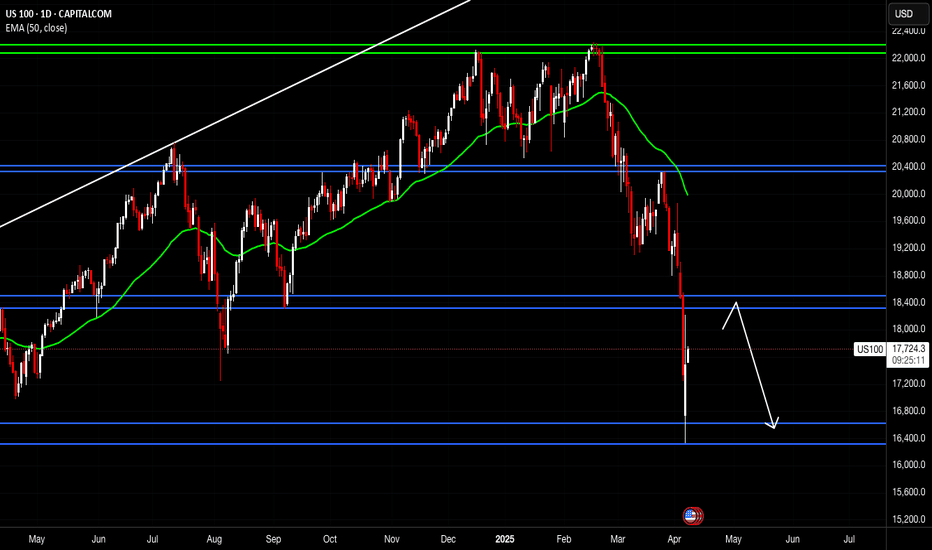This screenshot has width=932, height=550.
Task: Click the current price tag 17,724.3
Action: pyautogui.click(x=909, y=348)
